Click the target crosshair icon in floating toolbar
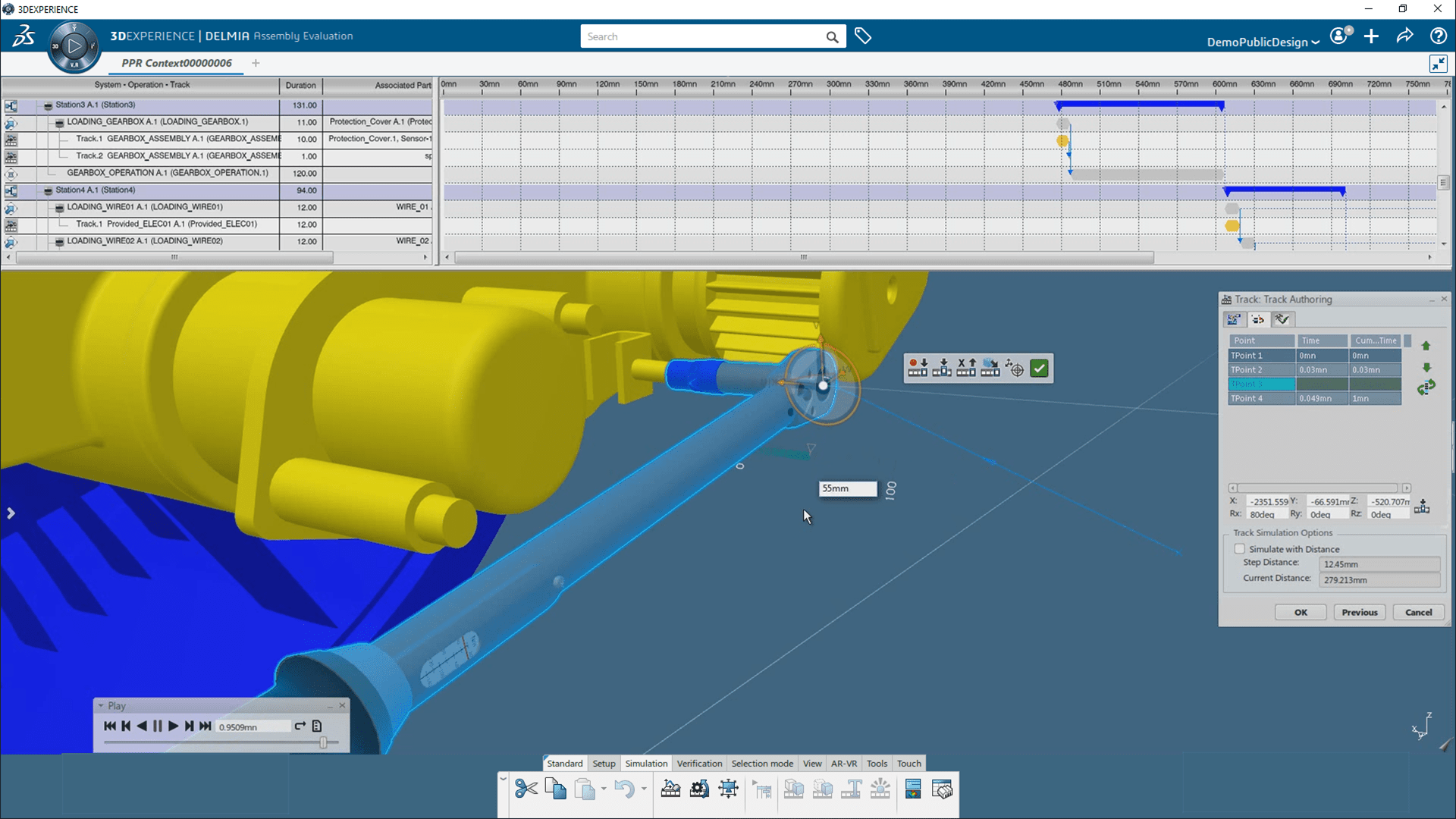Screen dimensions: 1456x819 [1015, 369]
